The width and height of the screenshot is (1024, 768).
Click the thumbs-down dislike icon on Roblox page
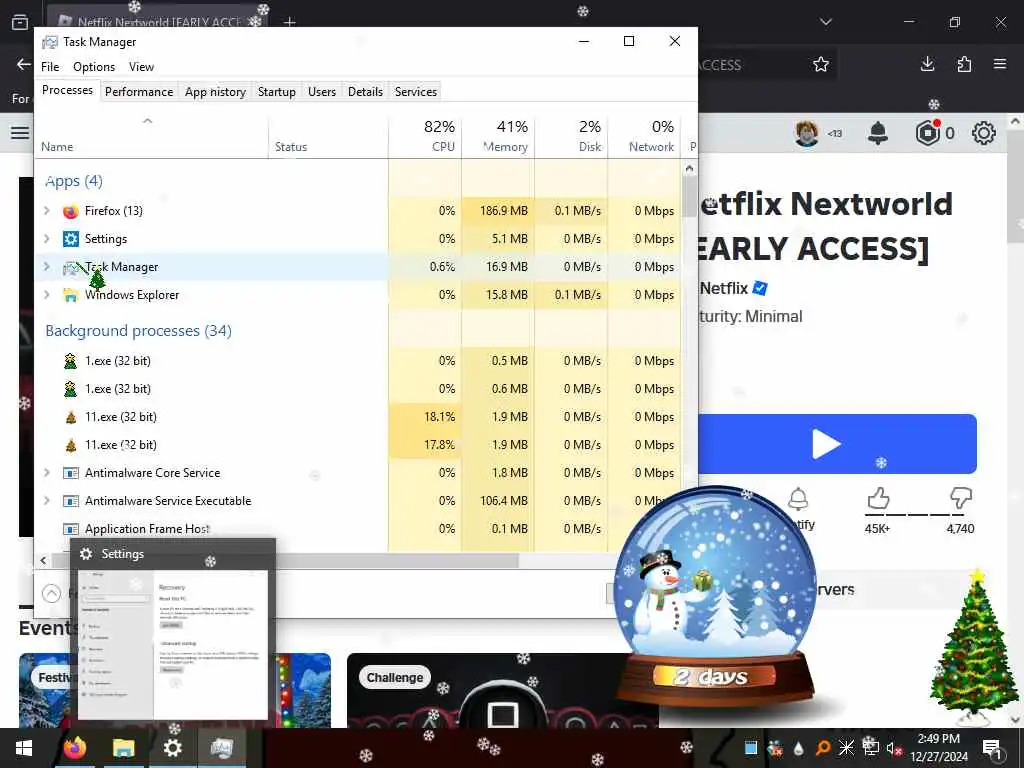pyautogui.click(x=961, y=498)
